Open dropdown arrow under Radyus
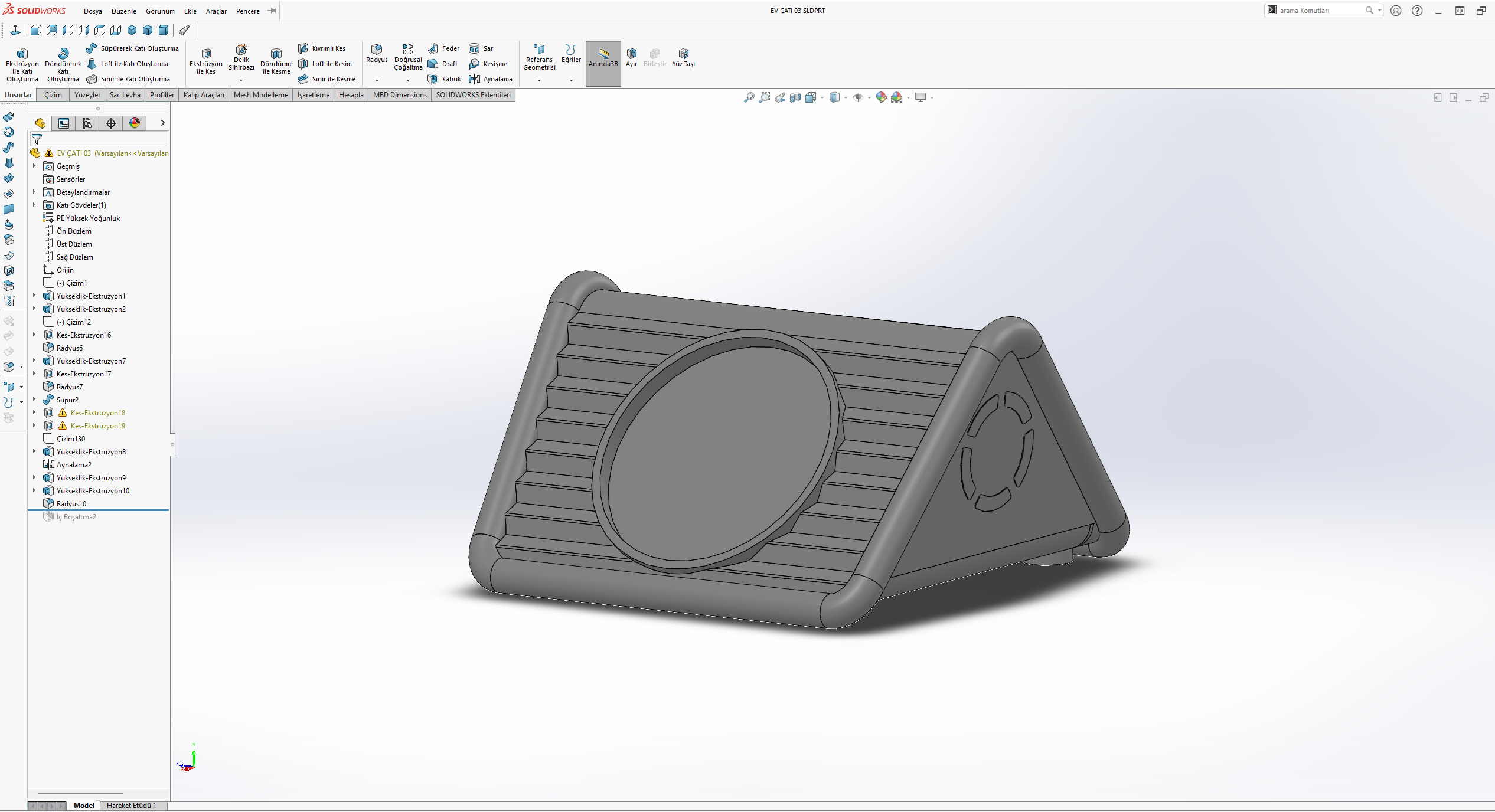Viewport: 1495px width, 812px height. pyautogui.click(x=377, y=80)
